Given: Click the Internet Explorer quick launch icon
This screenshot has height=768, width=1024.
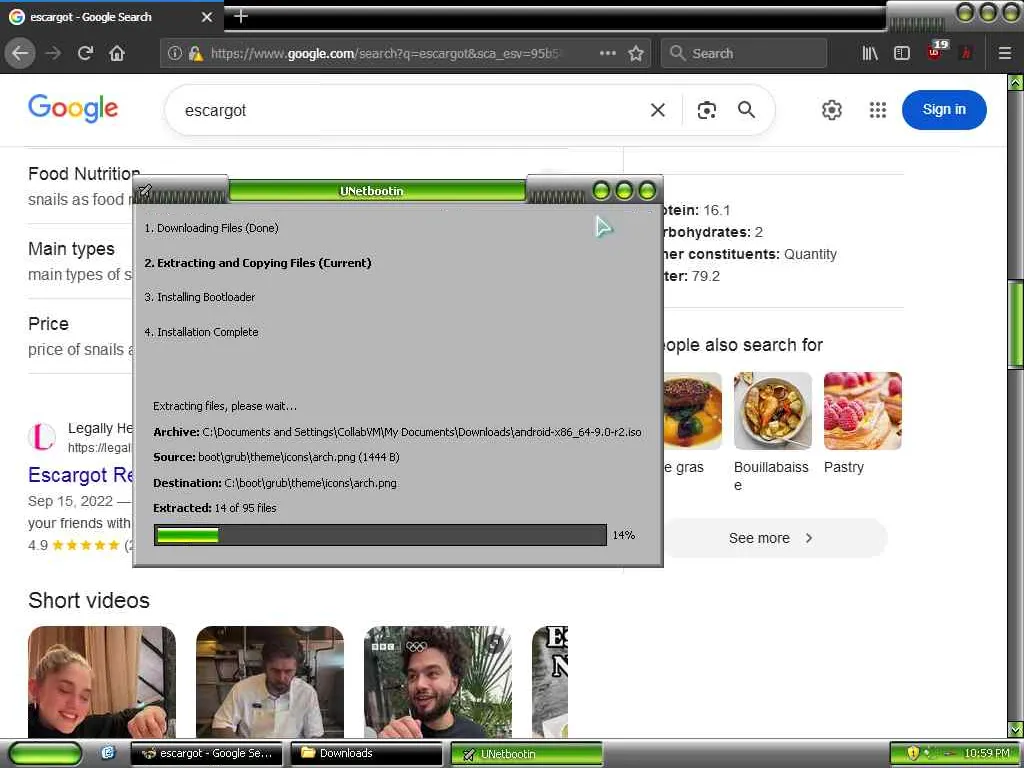Looking at the screenshot, I should click(108, 753).
